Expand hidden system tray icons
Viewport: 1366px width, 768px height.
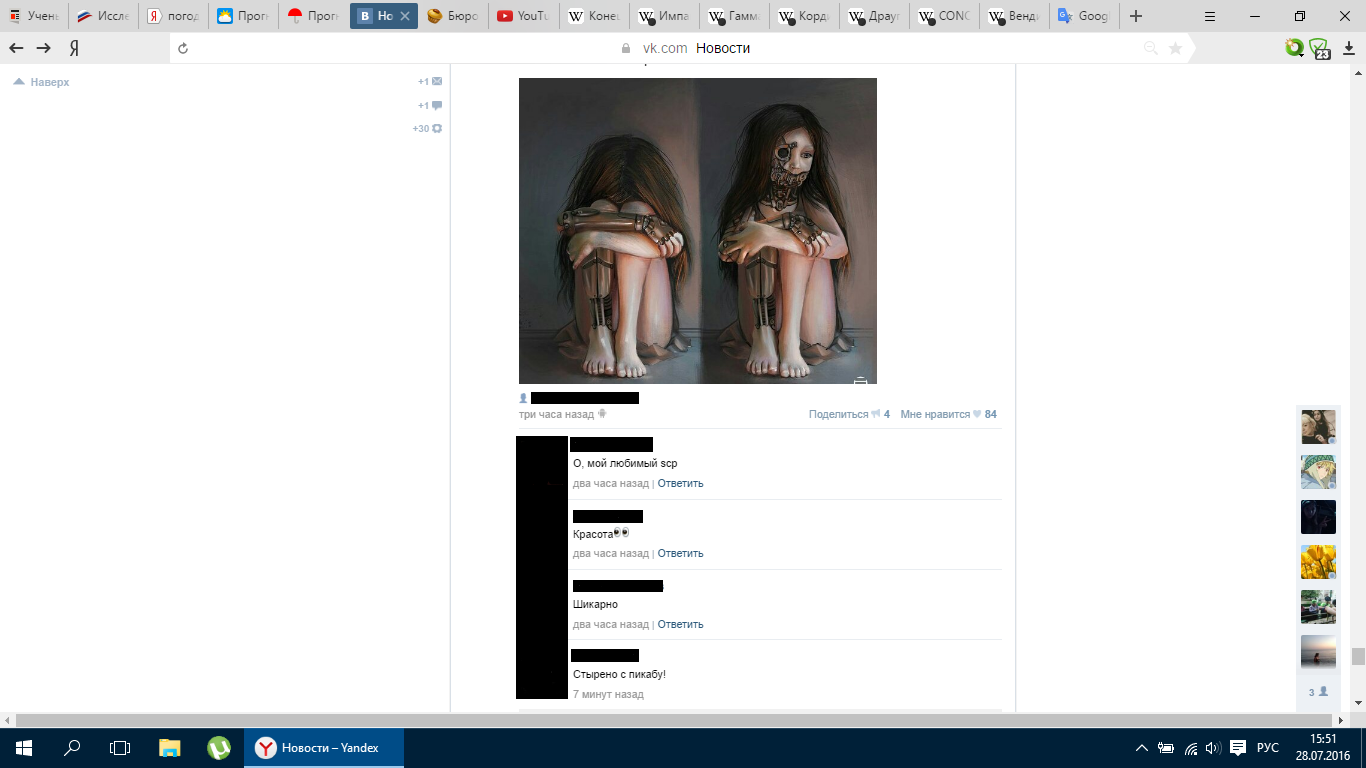click(x=1141, y=748)
